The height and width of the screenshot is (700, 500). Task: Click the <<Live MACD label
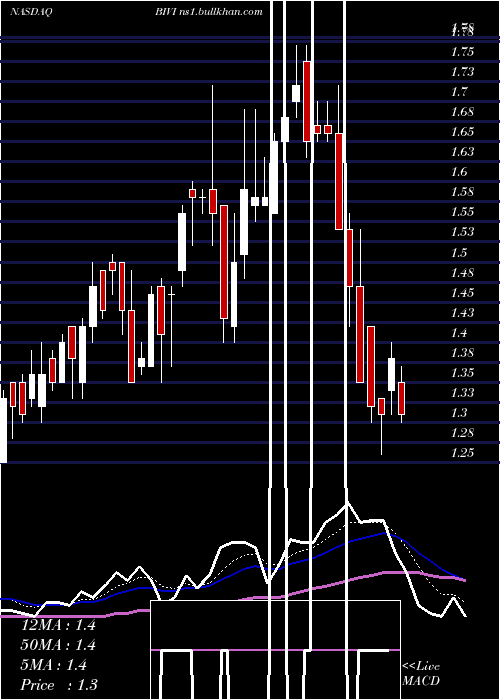click(421, 674)
